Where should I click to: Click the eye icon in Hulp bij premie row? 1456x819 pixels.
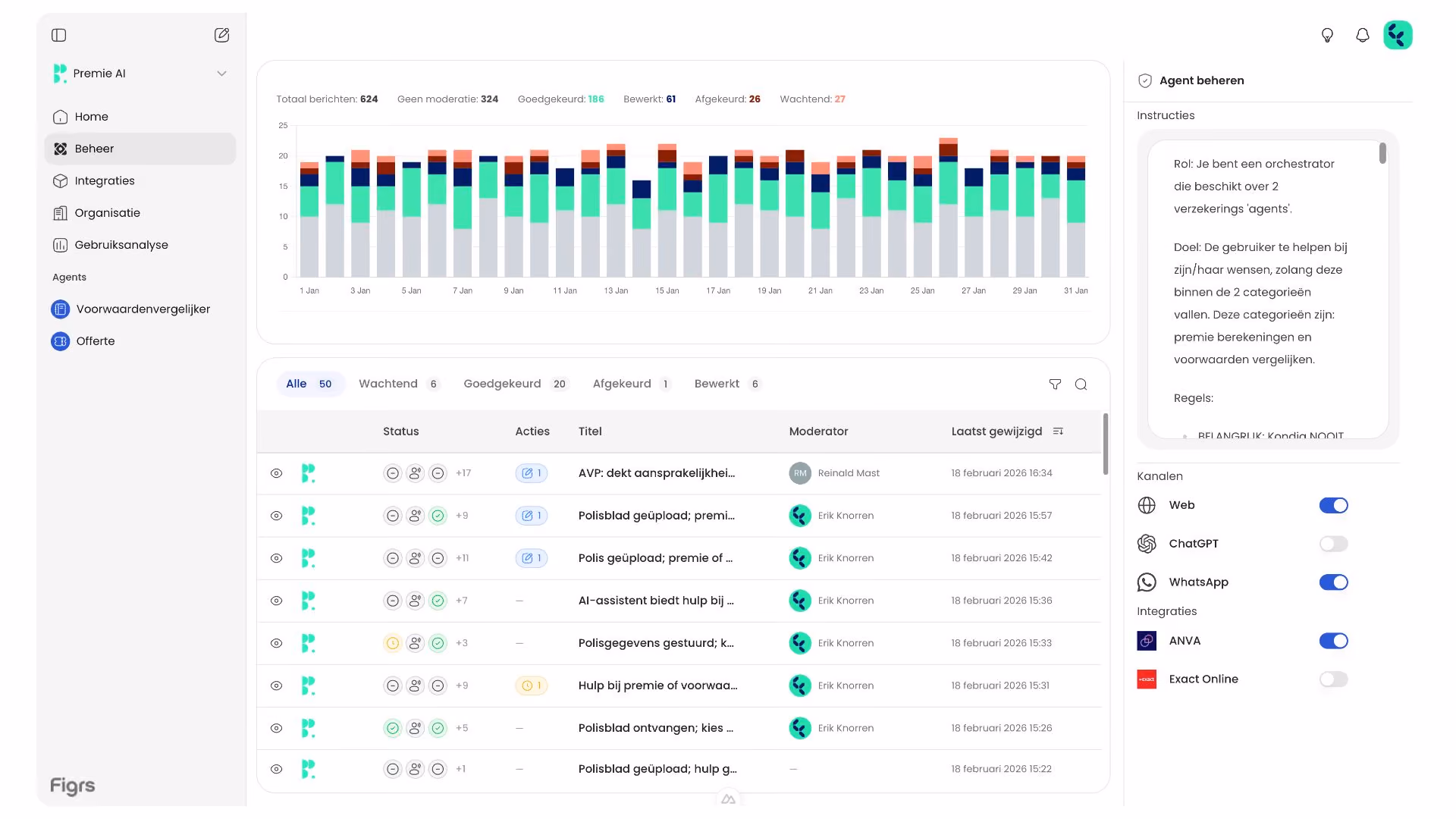pyautogui.click(x=276, y=686)
